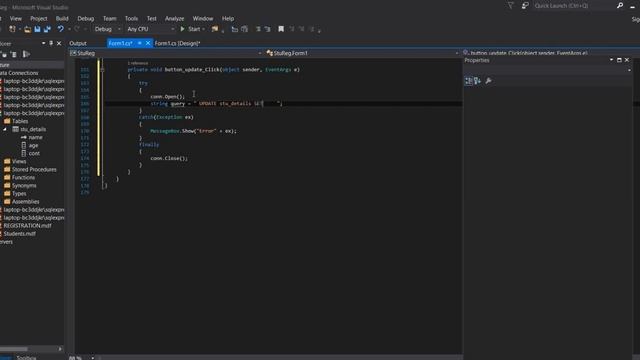Switch to the Form1.cs [Design] tab
Image resolution: width=640 pixels, height=360 pixels.
177,43
